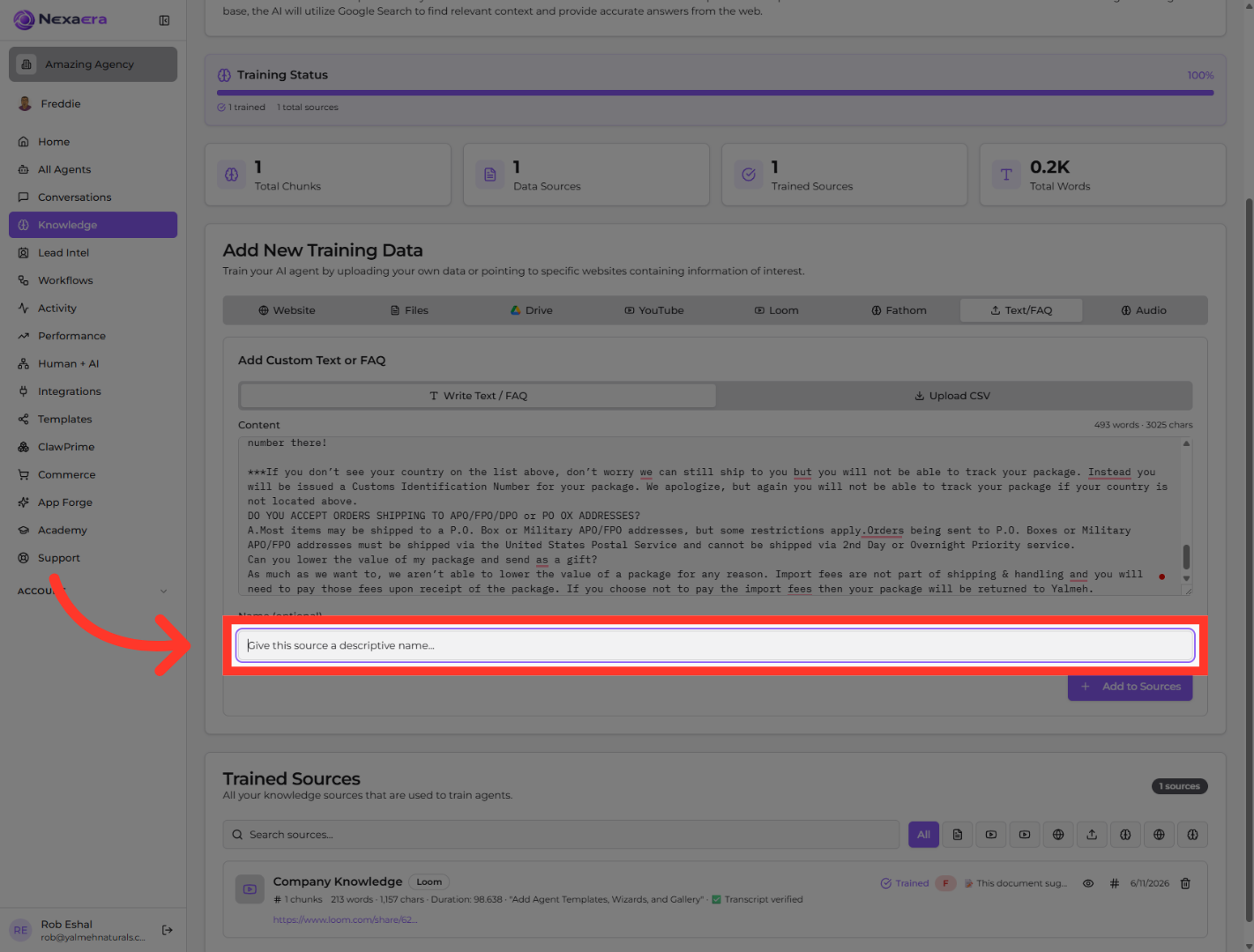Screen dimensions: 1254x952
Task: Switch to the Upload CSV mode
Action: (x=952, y=396)
